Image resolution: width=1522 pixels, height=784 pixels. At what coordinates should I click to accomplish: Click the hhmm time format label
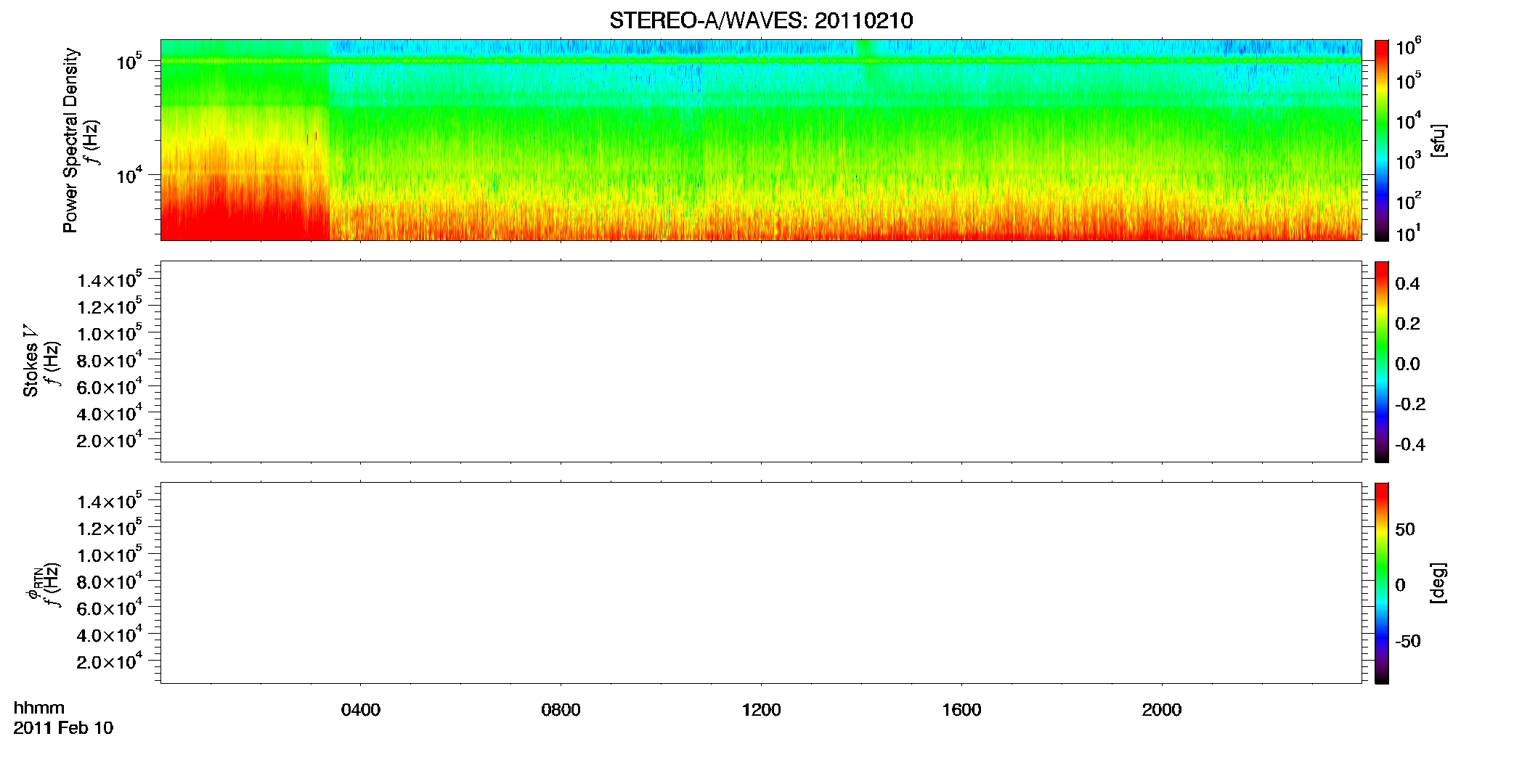[x=39, y=708]
